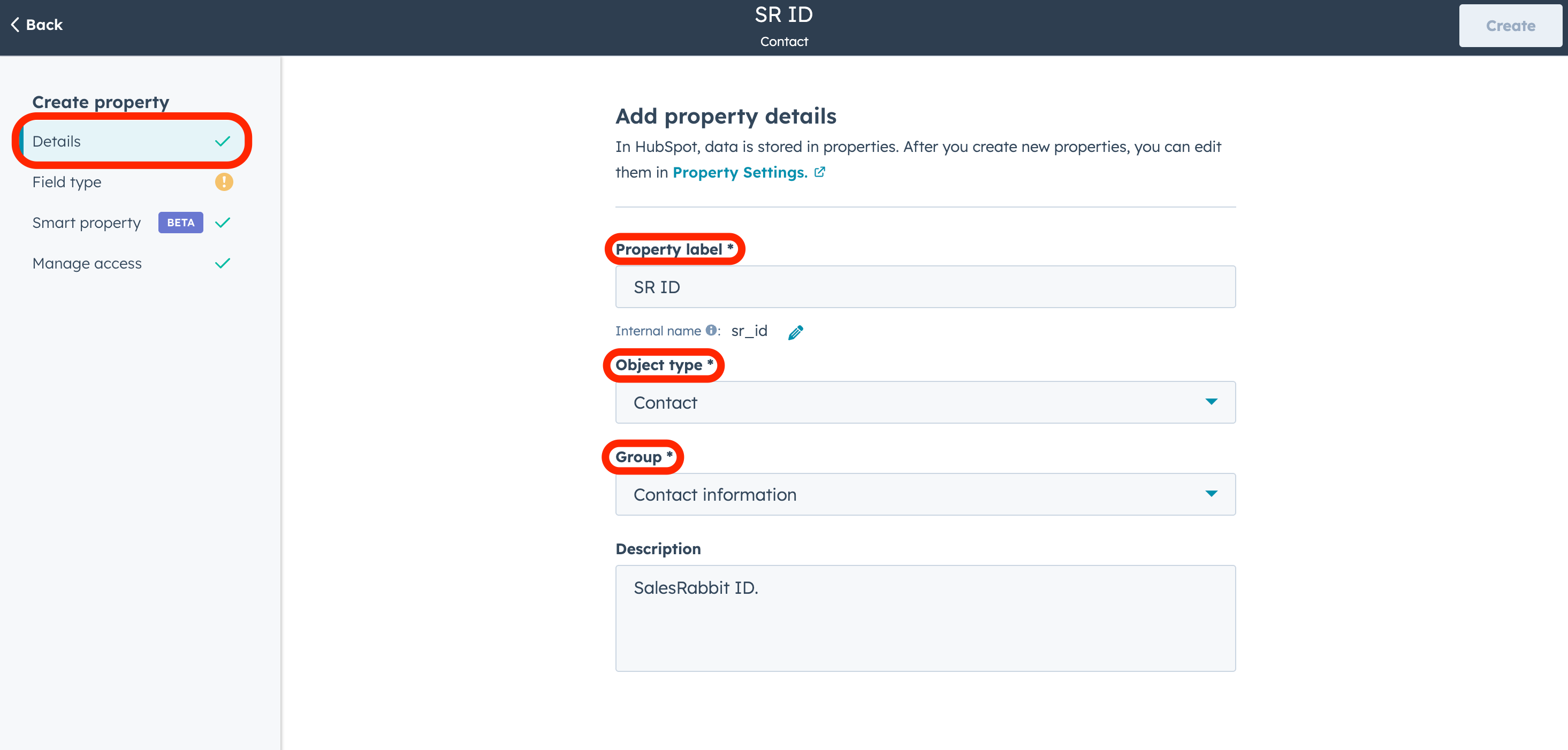Open the Property Settings link
Viewport: 1568px width, 750px height.
point(740,172)
